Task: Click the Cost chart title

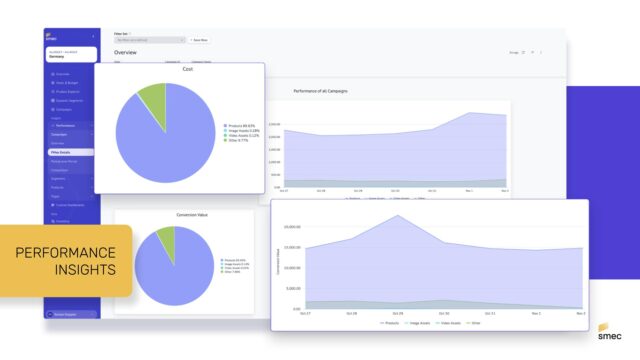Action: pyautogui.click(x=188, y=69)
